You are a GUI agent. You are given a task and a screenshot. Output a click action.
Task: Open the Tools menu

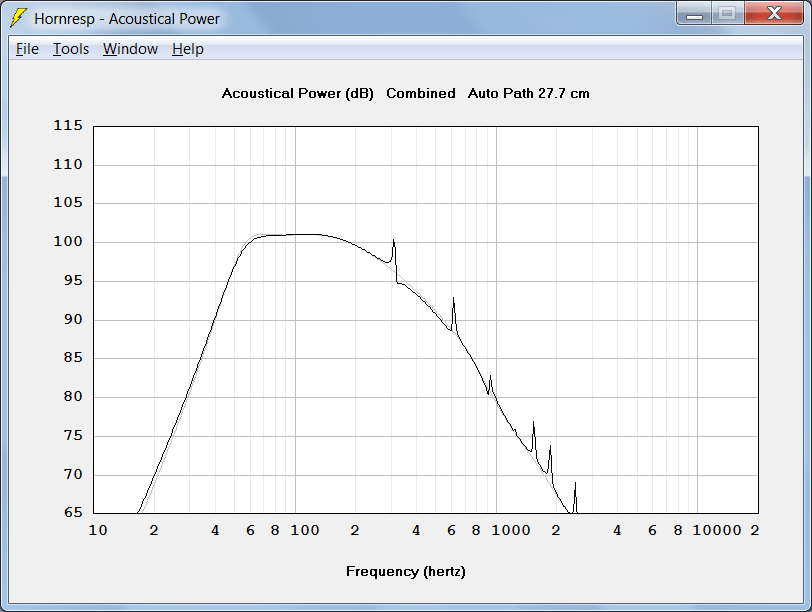point(71,49)
